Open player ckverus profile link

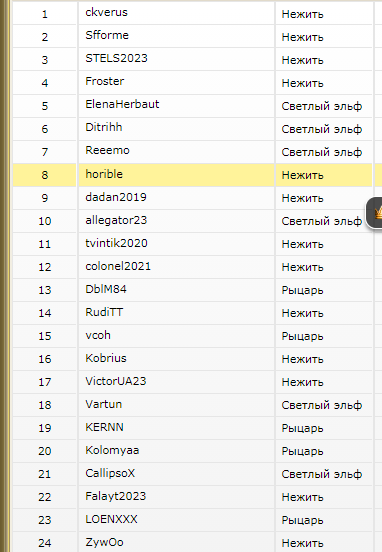tap(106, 12)
